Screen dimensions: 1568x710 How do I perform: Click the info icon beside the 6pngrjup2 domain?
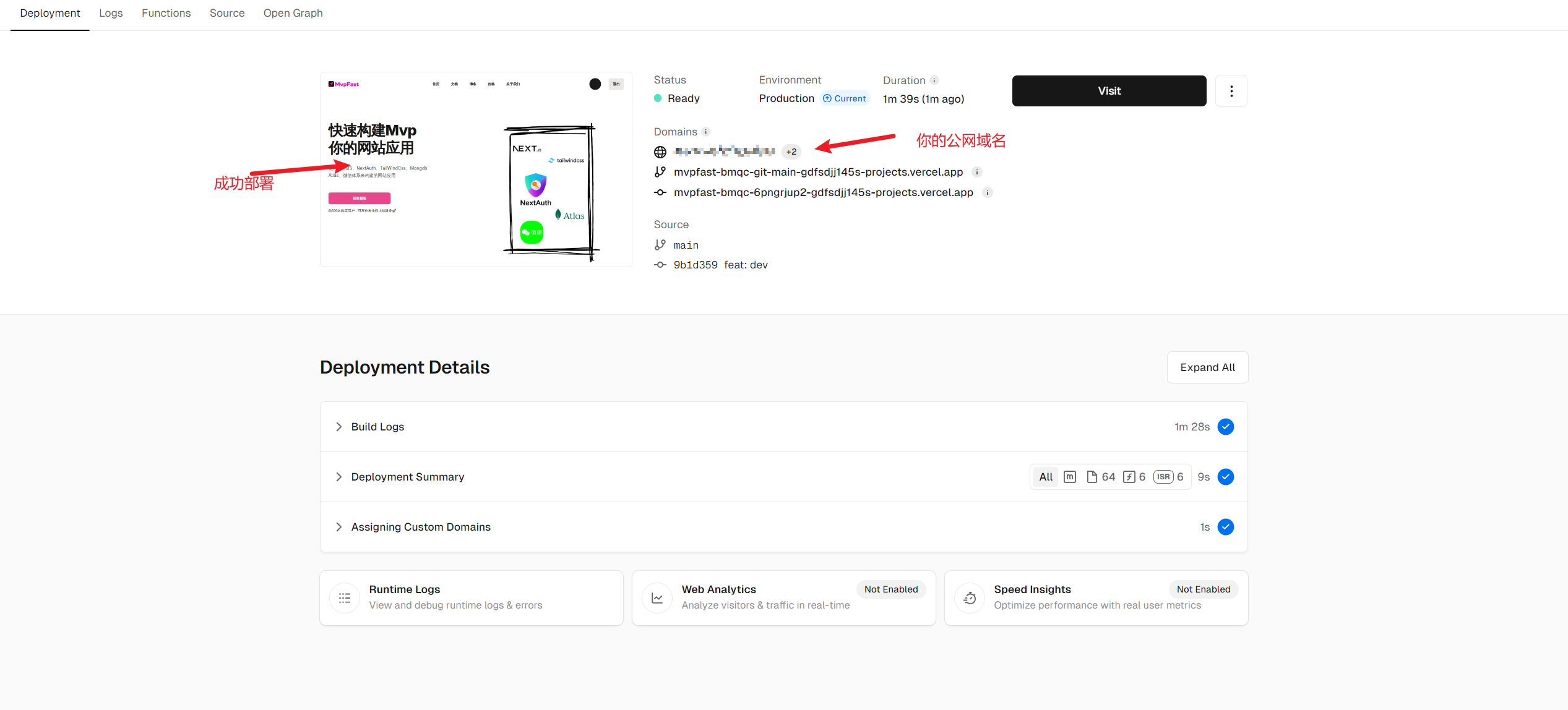(988, 192)
